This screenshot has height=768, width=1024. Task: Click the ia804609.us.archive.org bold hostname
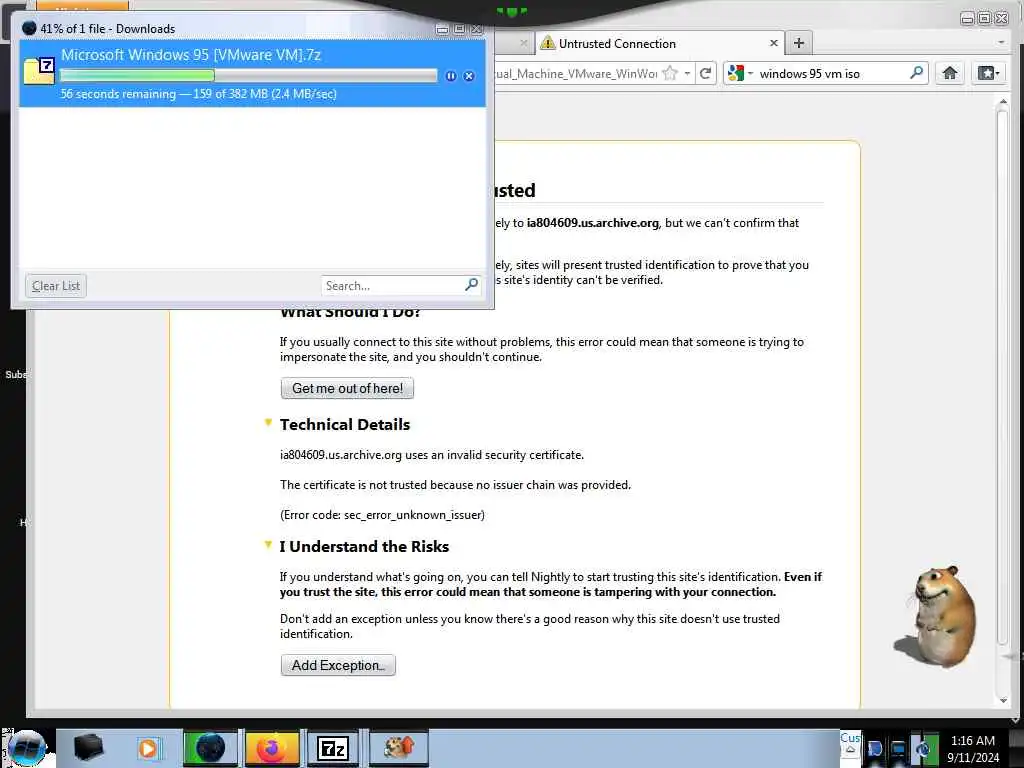[592, 223]
